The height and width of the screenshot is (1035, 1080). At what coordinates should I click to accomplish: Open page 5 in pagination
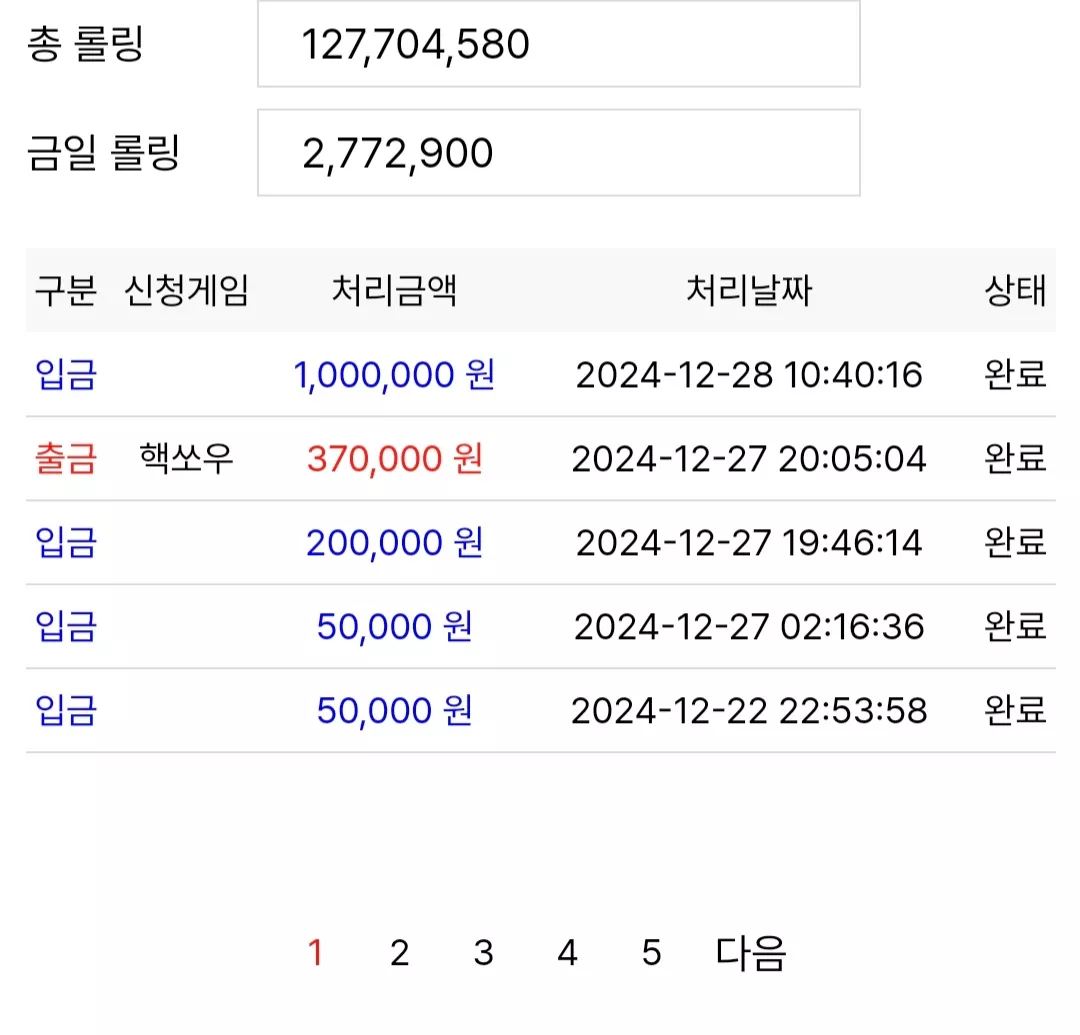tap(652, 953)
